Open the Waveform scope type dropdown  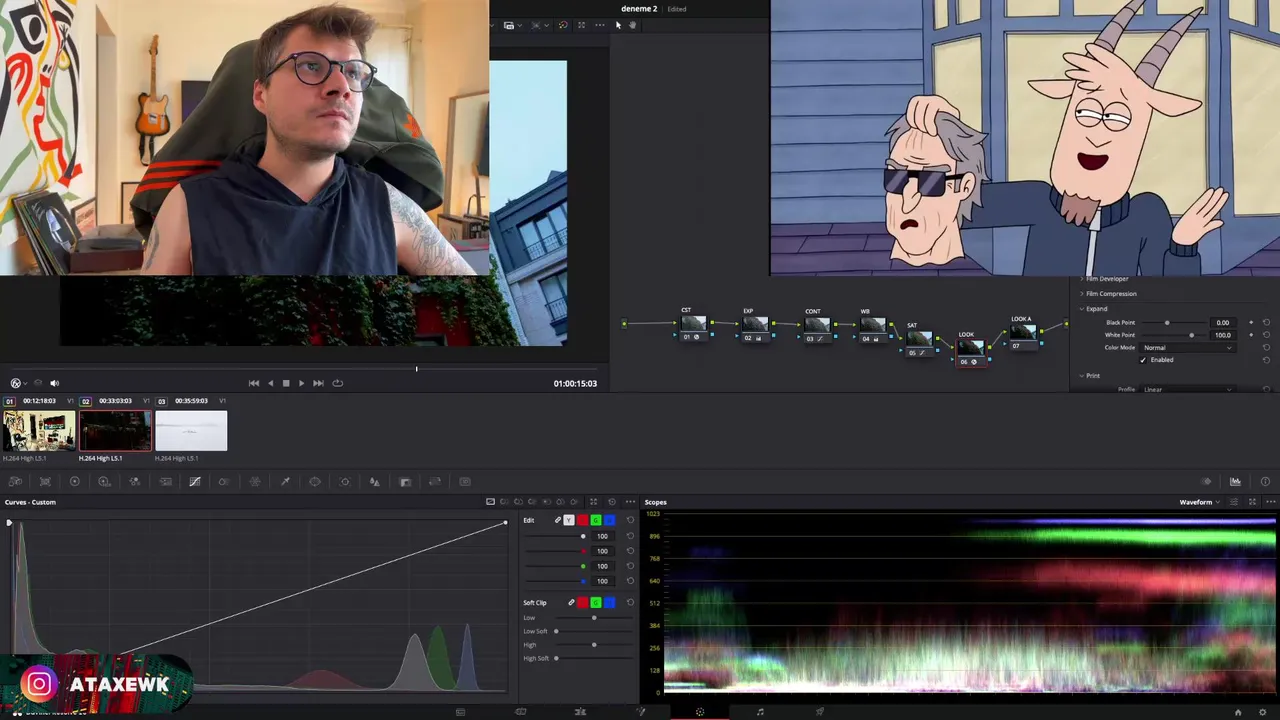coord(1201,502)
